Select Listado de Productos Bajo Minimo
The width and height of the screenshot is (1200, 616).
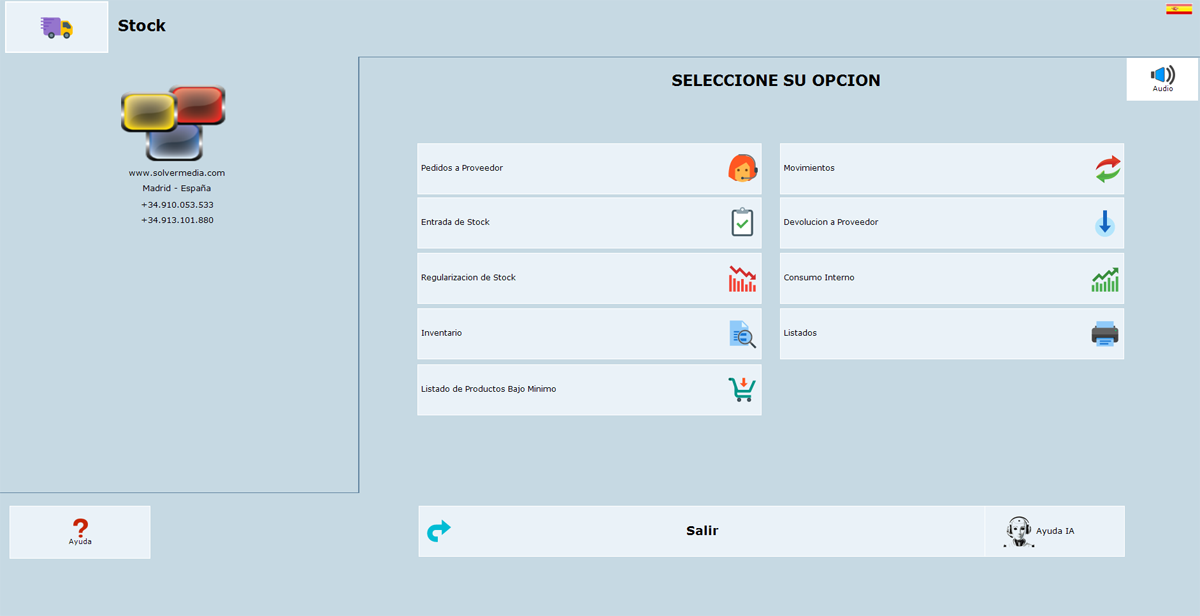coord(589,389)
